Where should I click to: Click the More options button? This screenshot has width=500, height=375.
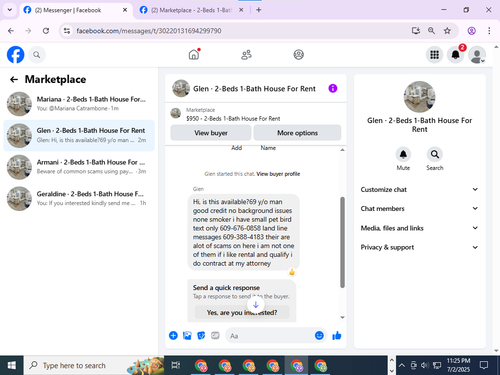(297, 133)
